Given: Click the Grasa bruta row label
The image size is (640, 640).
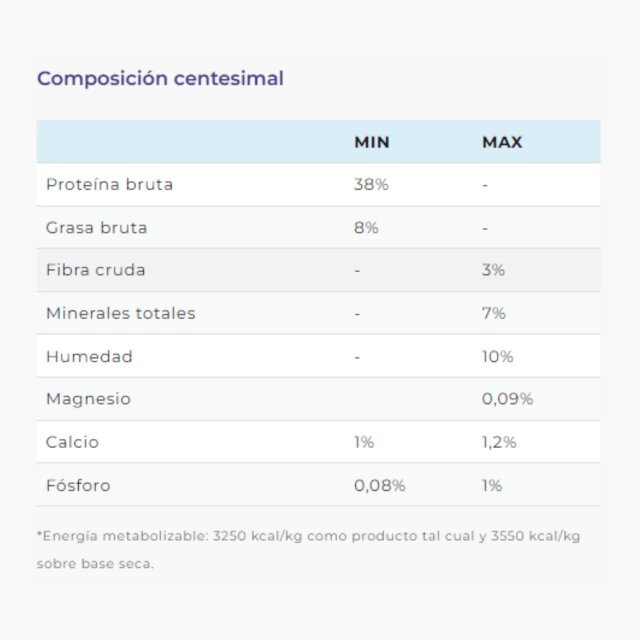Looking at the screenshot, I should pyautogui.click(x=96, y=228).
